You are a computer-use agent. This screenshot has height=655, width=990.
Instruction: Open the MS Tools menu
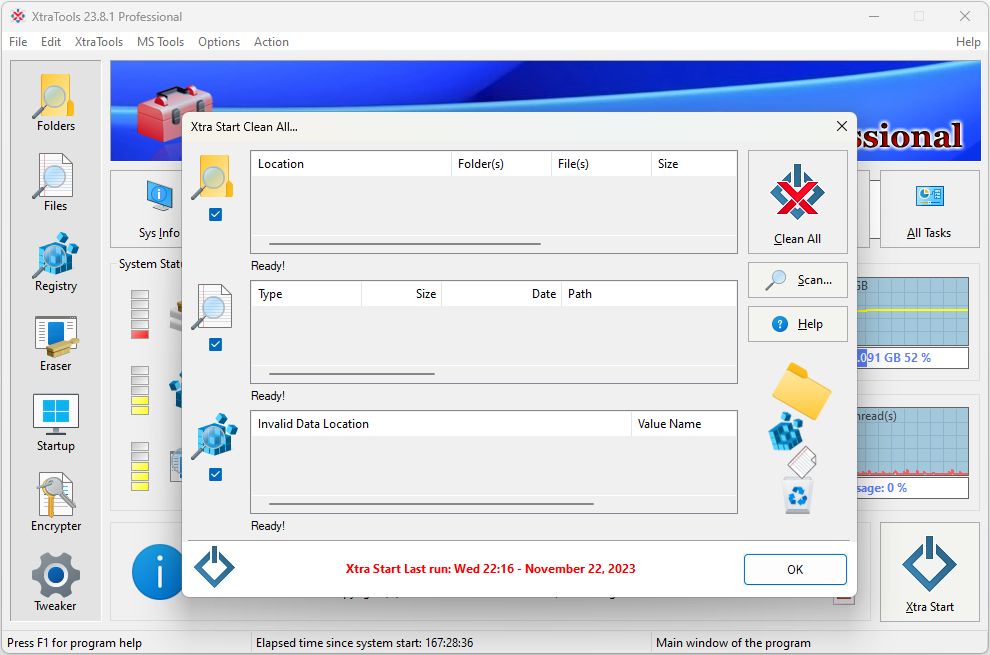(x=160, y=42)
